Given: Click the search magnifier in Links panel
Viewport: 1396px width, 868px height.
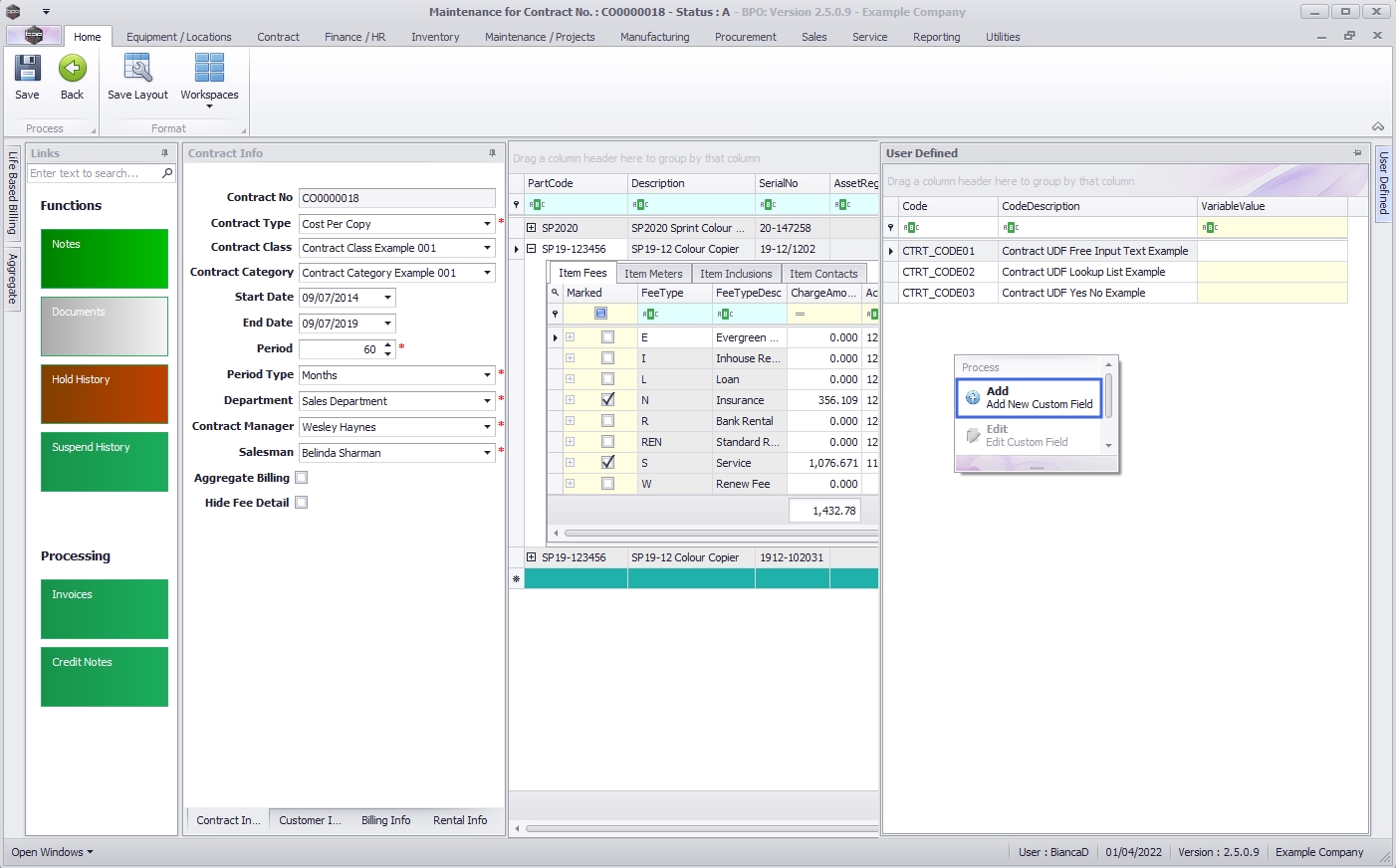Looking at the screenshot, I should (x=167, y=173).
